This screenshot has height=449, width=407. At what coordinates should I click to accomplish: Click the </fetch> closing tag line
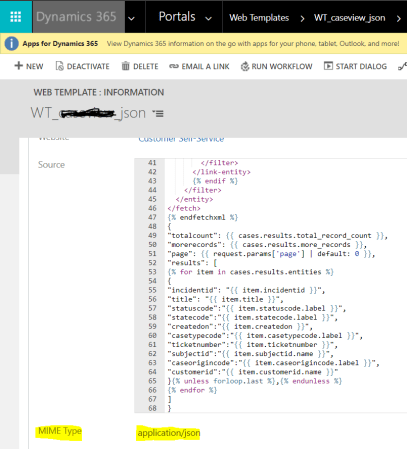(x=184, y=208)
